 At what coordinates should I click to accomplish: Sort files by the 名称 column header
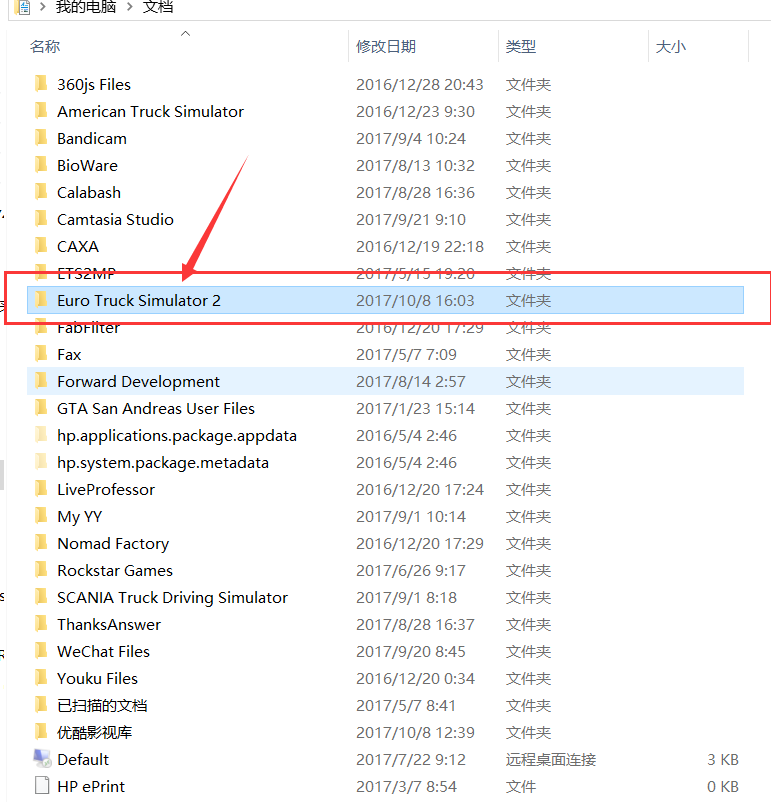click(x=45, y=47)
